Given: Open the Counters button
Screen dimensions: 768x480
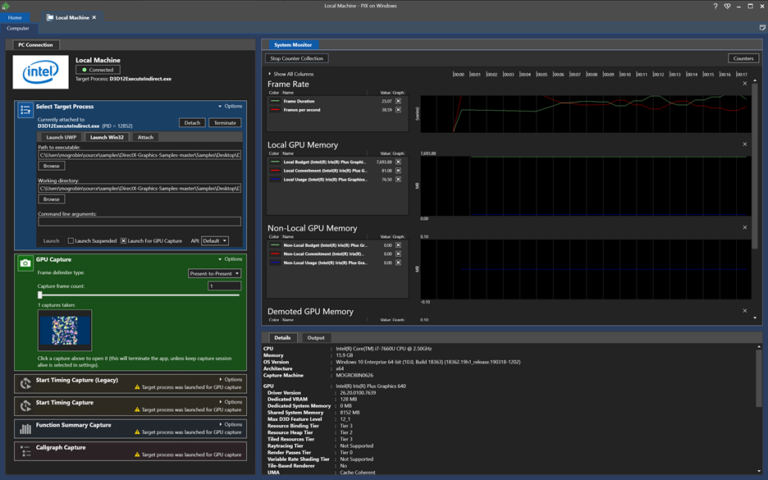Looking at the screenshot, I should click(743, 58).
